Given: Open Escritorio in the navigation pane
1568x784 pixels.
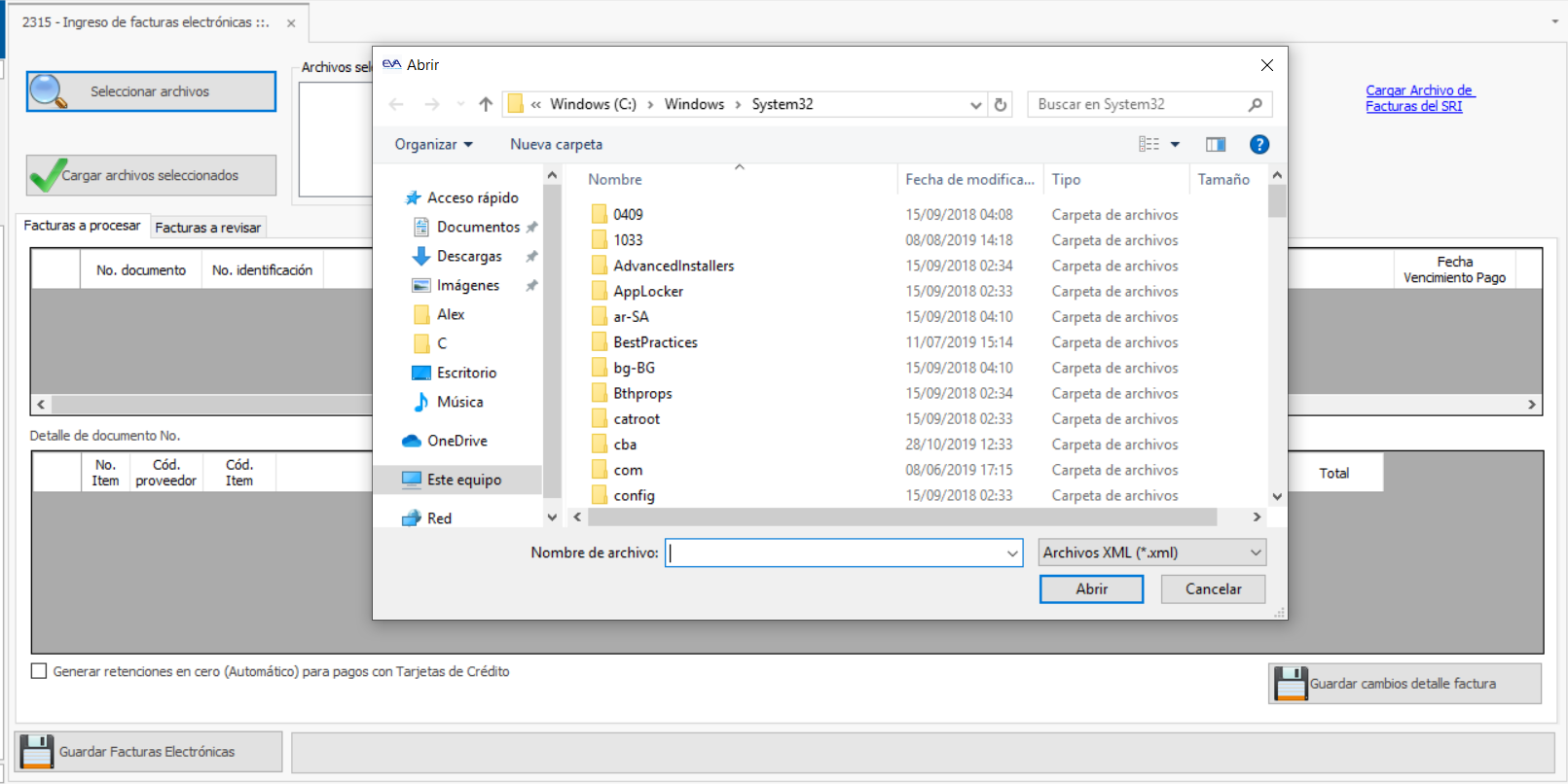Looking at the screenshot, I should point(455,373).
